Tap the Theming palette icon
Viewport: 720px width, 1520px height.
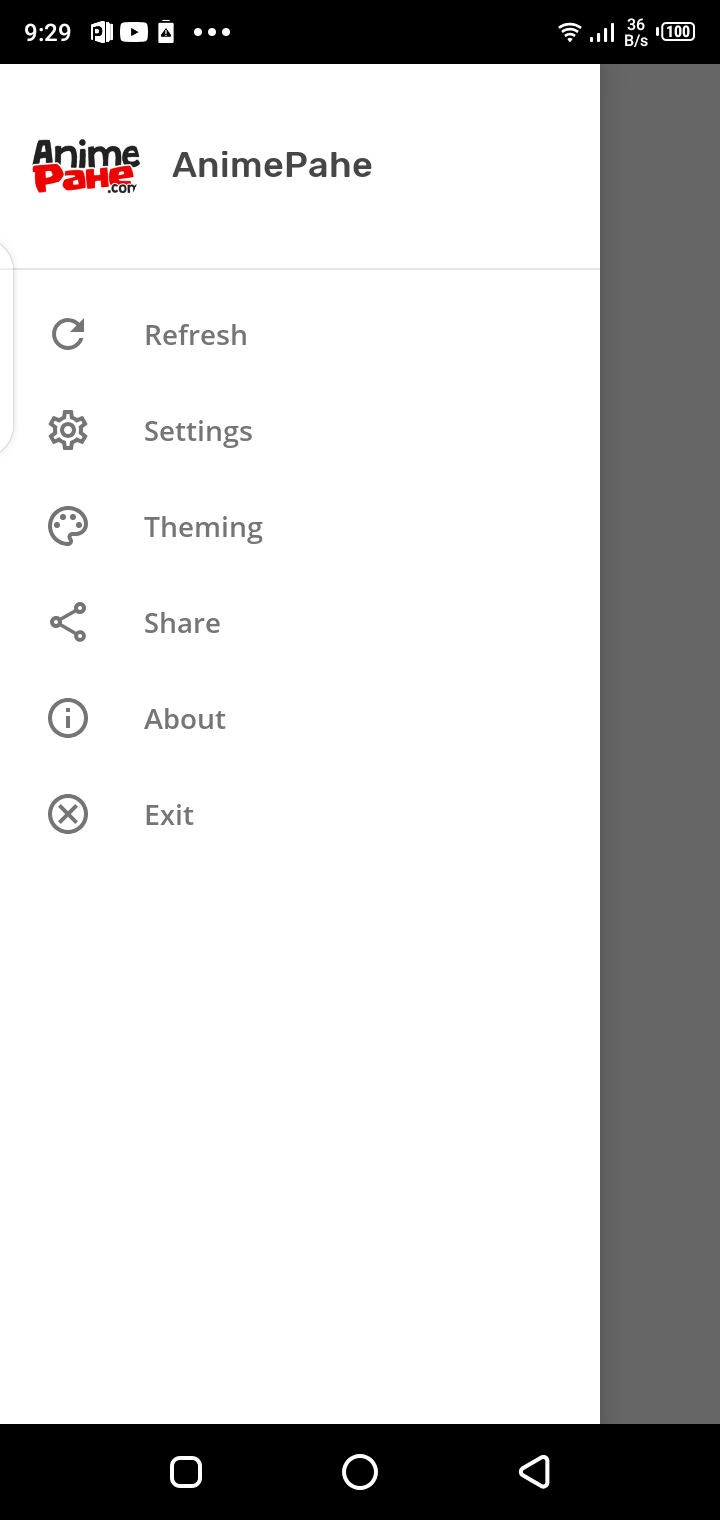68,526
